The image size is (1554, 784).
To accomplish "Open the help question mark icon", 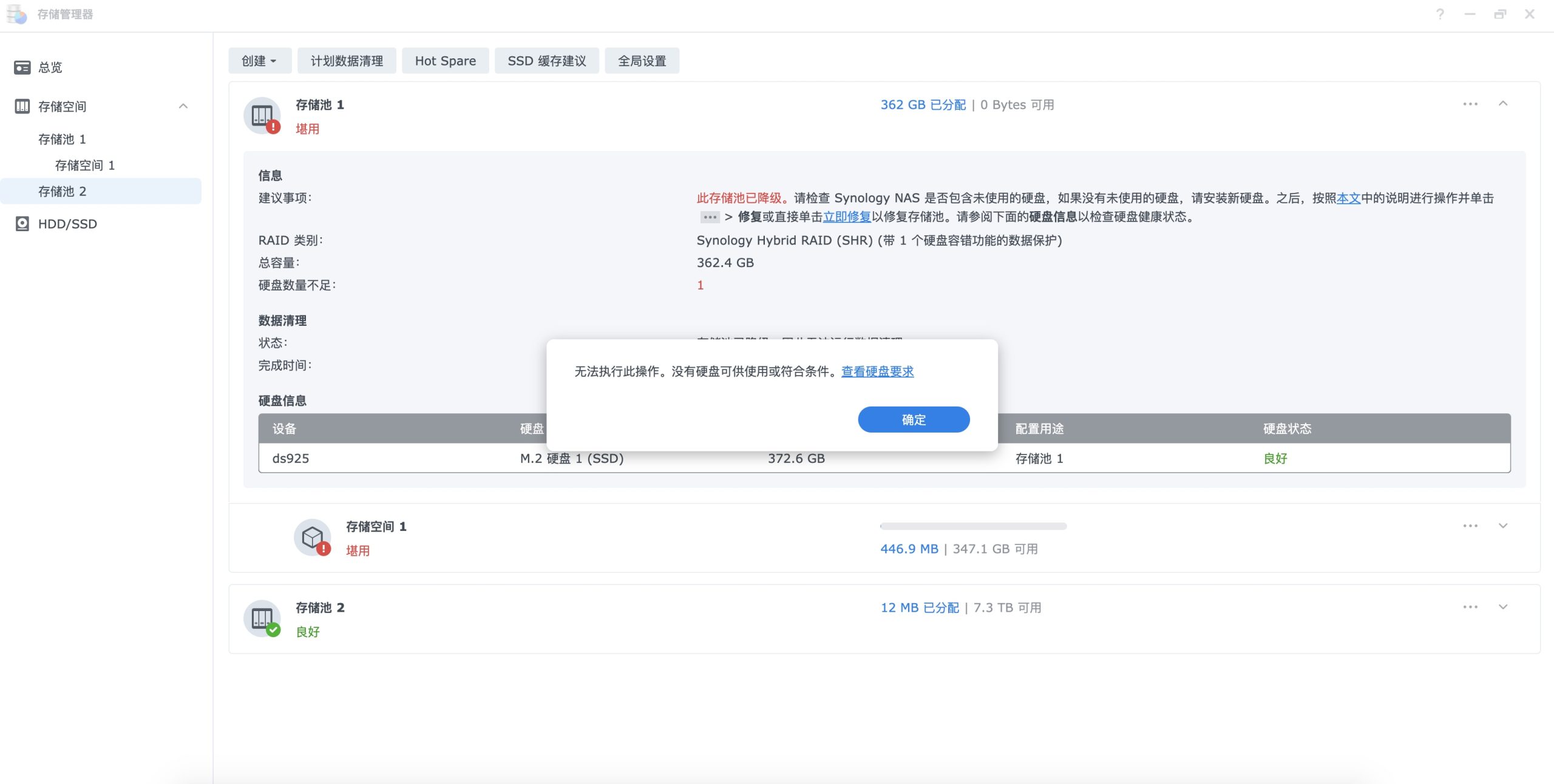I will point(1440,14).
